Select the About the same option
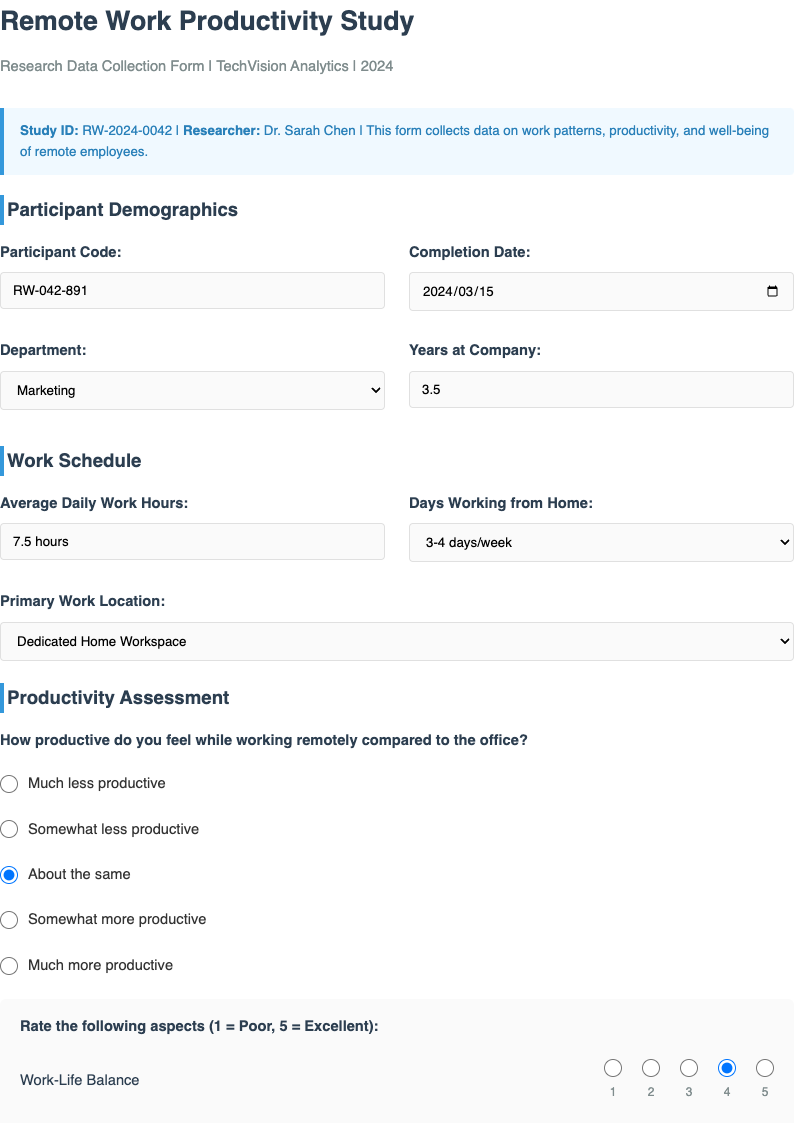The width and height of the screenshot is (794, 1123). pyautogui.click(x=9, y=874)
